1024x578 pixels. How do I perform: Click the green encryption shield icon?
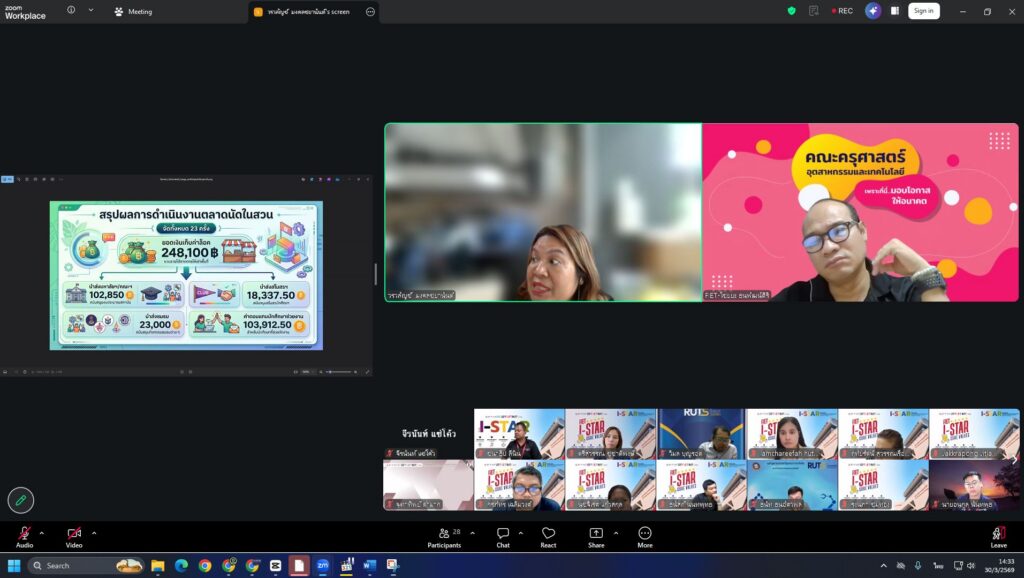pyautogui.click(x=792, y=11)
